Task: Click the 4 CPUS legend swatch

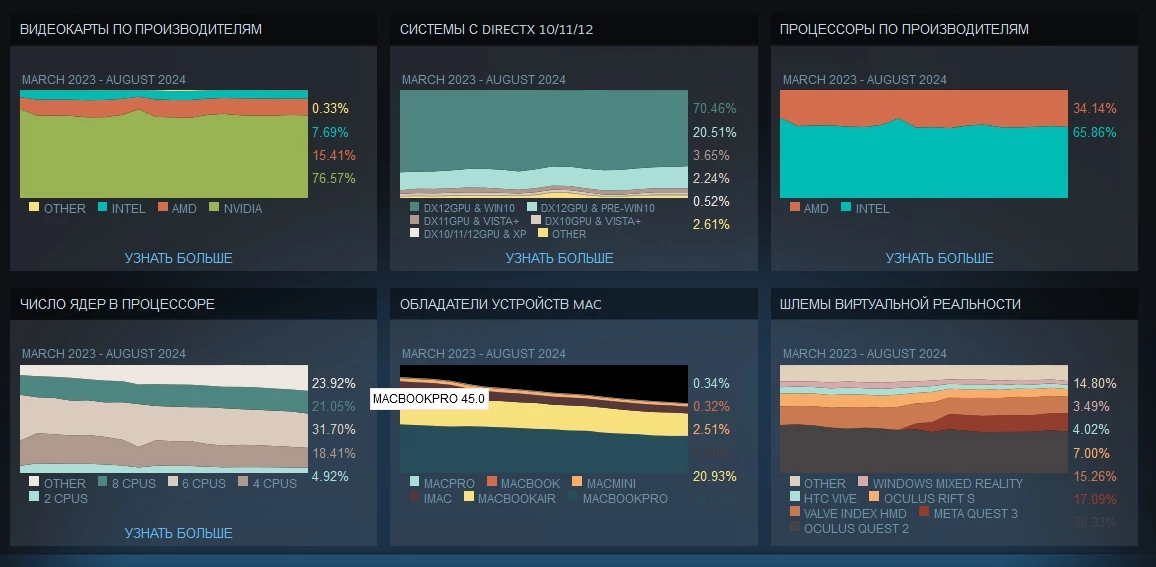Action: pyautogui.click(x=243, y=483)
